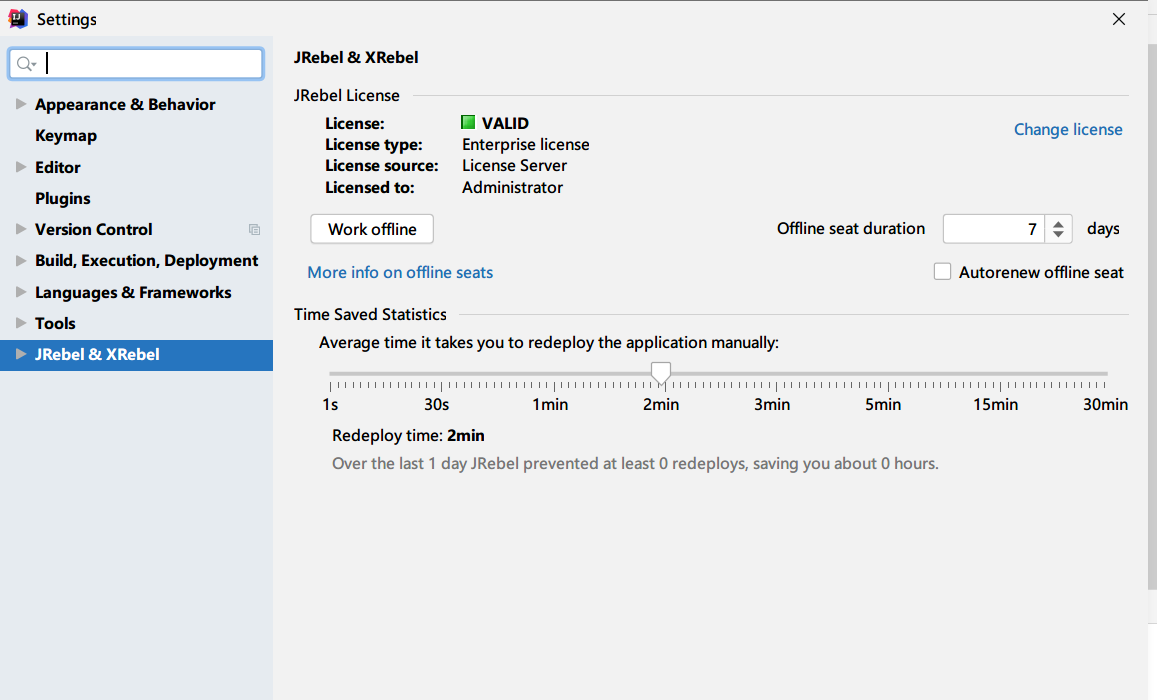This screenshot has height=700, width=1157.
Task: Click the IntelliJ logo icon in title bar
Action: pos(18,19)
